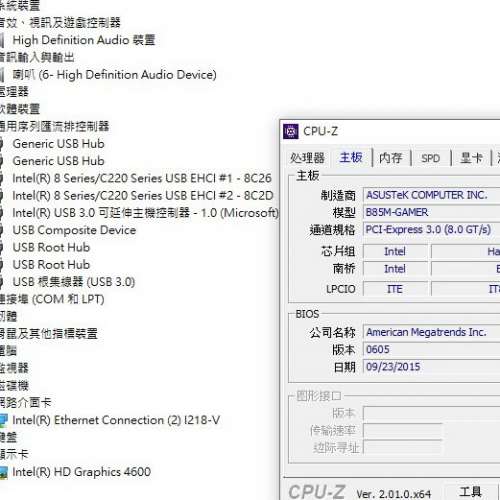The image size is (500, 500).
Task: Switch to the 显卡 tab in CPU-Z
Action: tap(471, 158)
